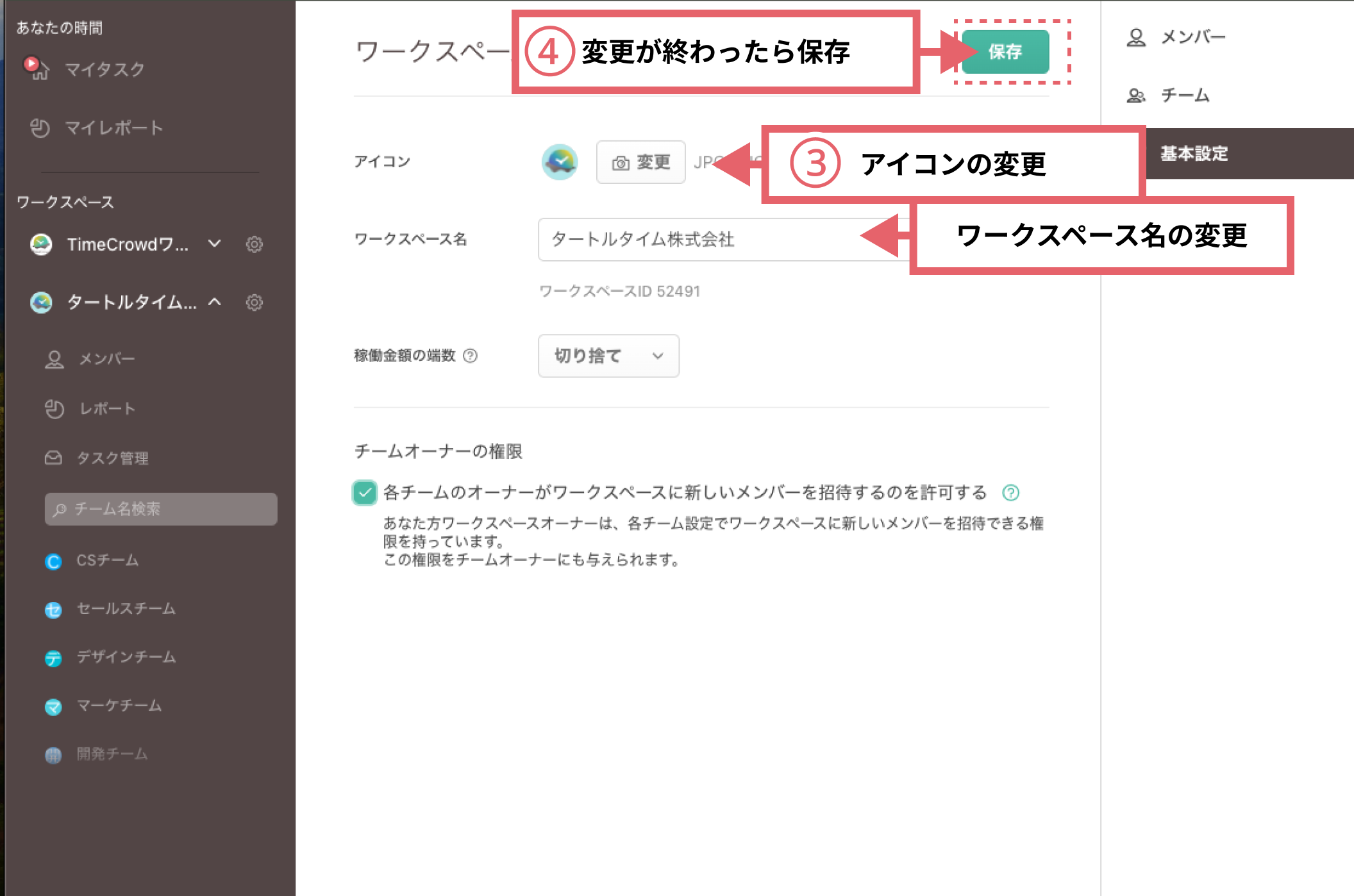
Task: Open レポート under タートルタイム workspace
Action: pos(106,409)
